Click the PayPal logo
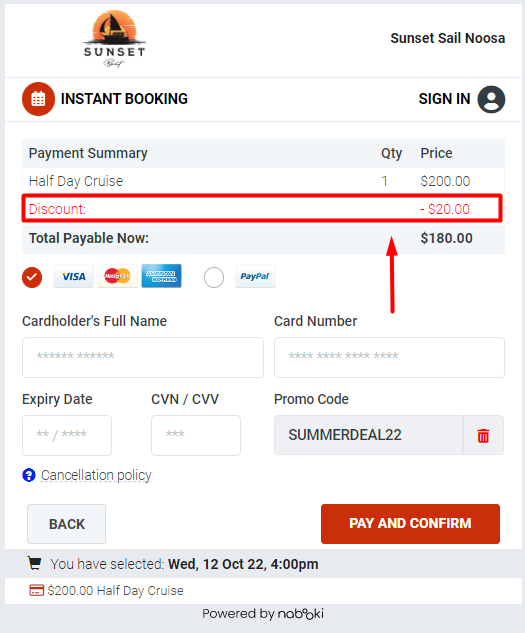This screenshot has height=633, width=525. coord(255,277)
